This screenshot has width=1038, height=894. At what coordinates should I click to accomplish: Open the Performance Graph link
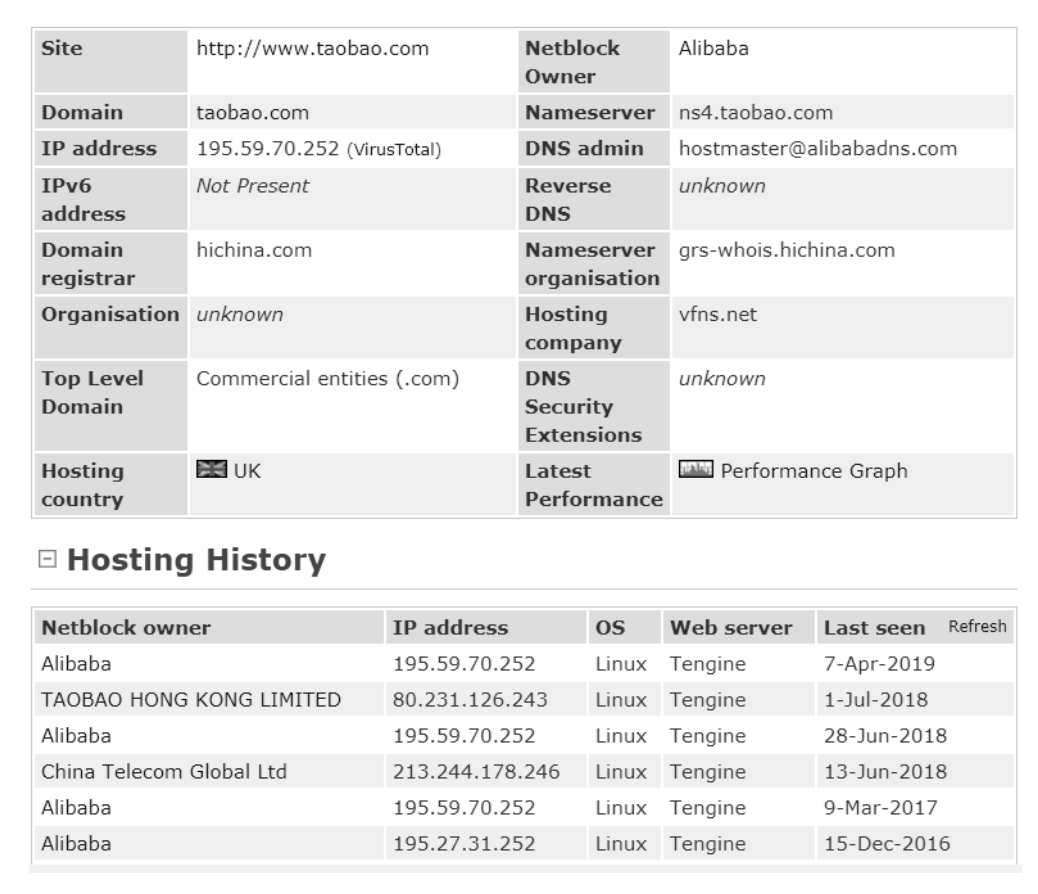coord(813,471)
